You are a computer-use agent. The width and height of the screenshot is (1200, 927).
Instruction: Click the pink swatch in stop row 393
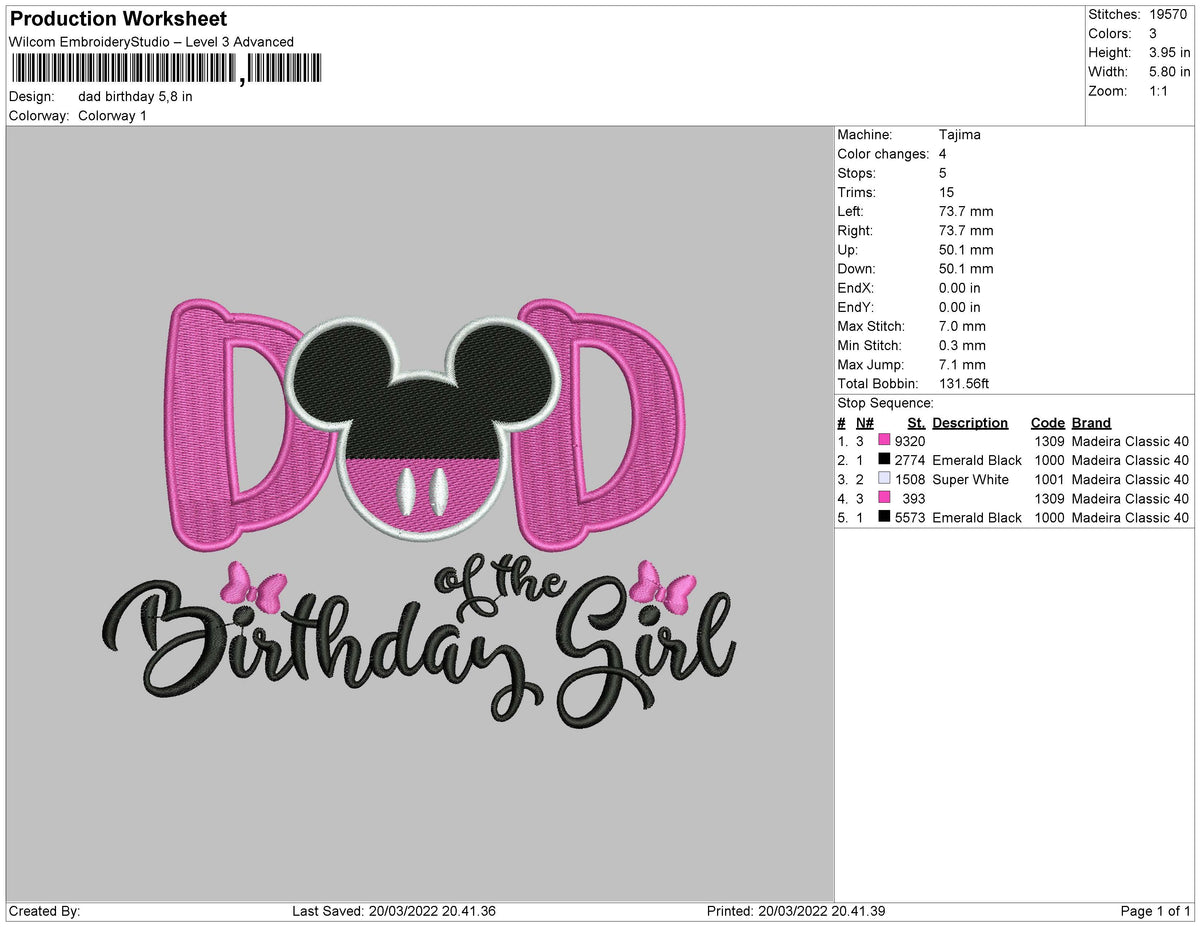[884, 498]
